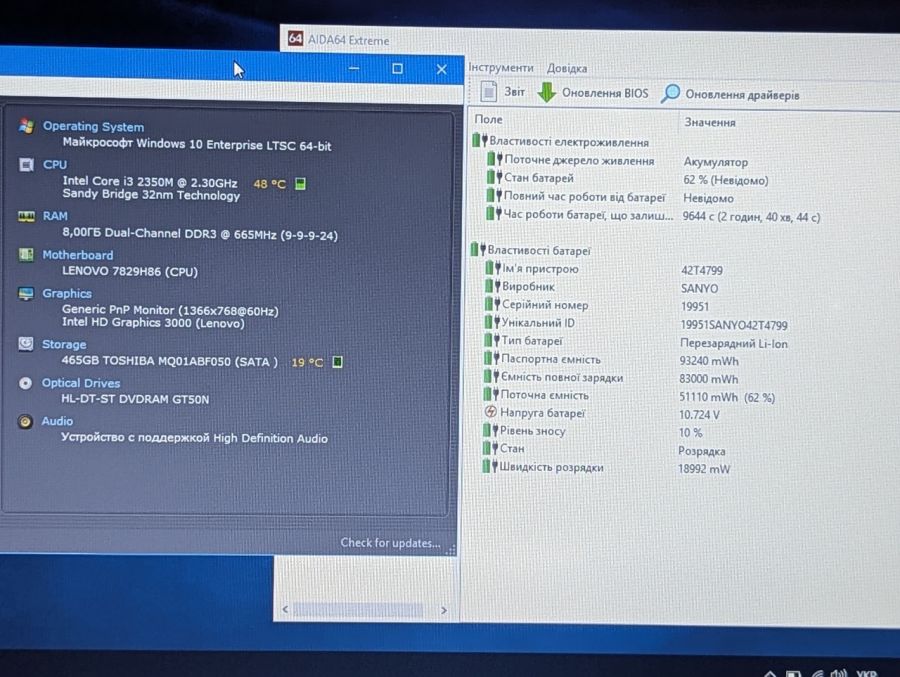Viewport: 900px width, 677px height.
Task: Click the value 19951SANYO42T4799
Action: [x=734, y=325]
